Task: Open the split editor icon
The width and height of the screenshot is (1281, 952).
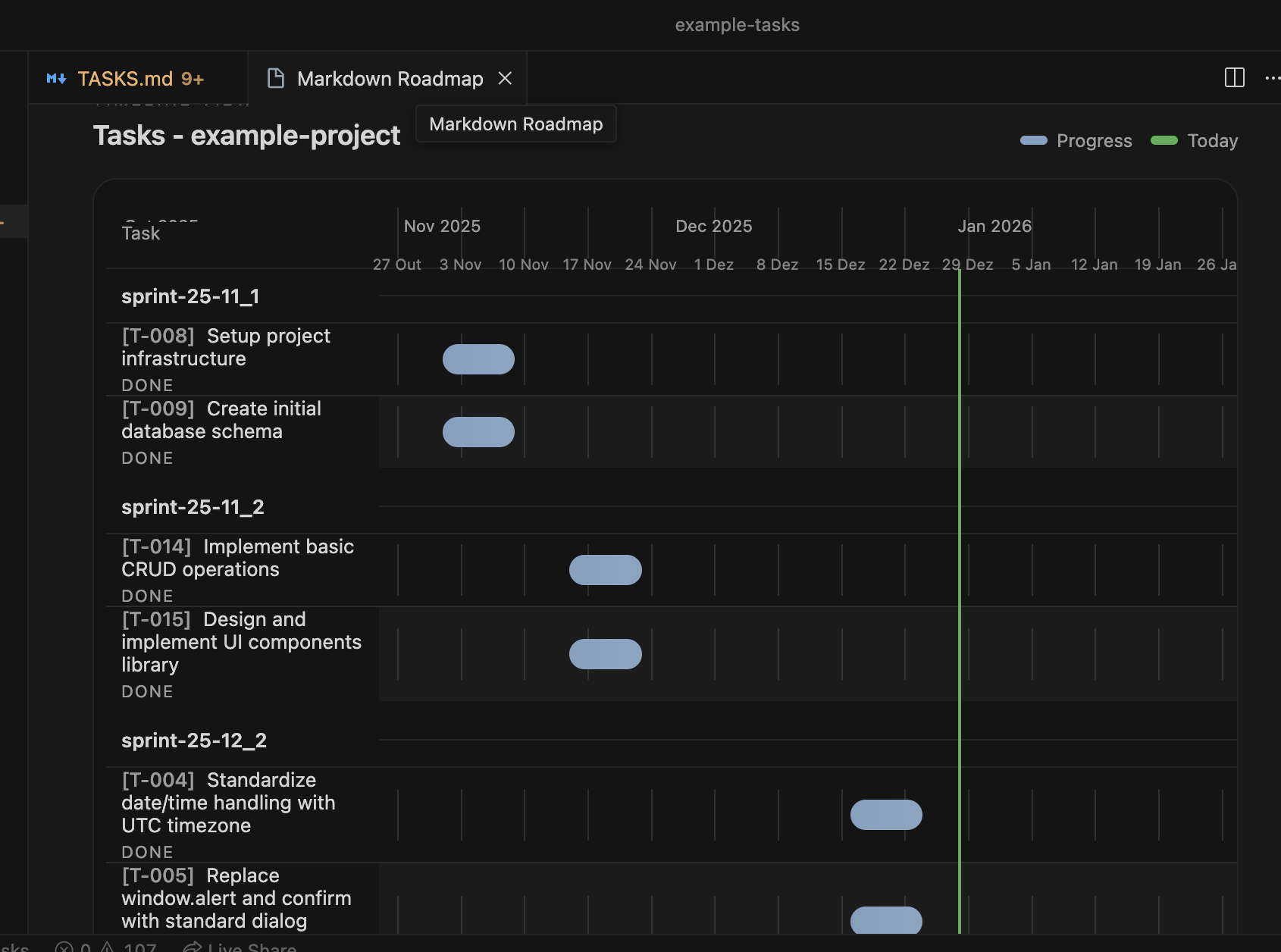Action: (x=1235, y=77)
